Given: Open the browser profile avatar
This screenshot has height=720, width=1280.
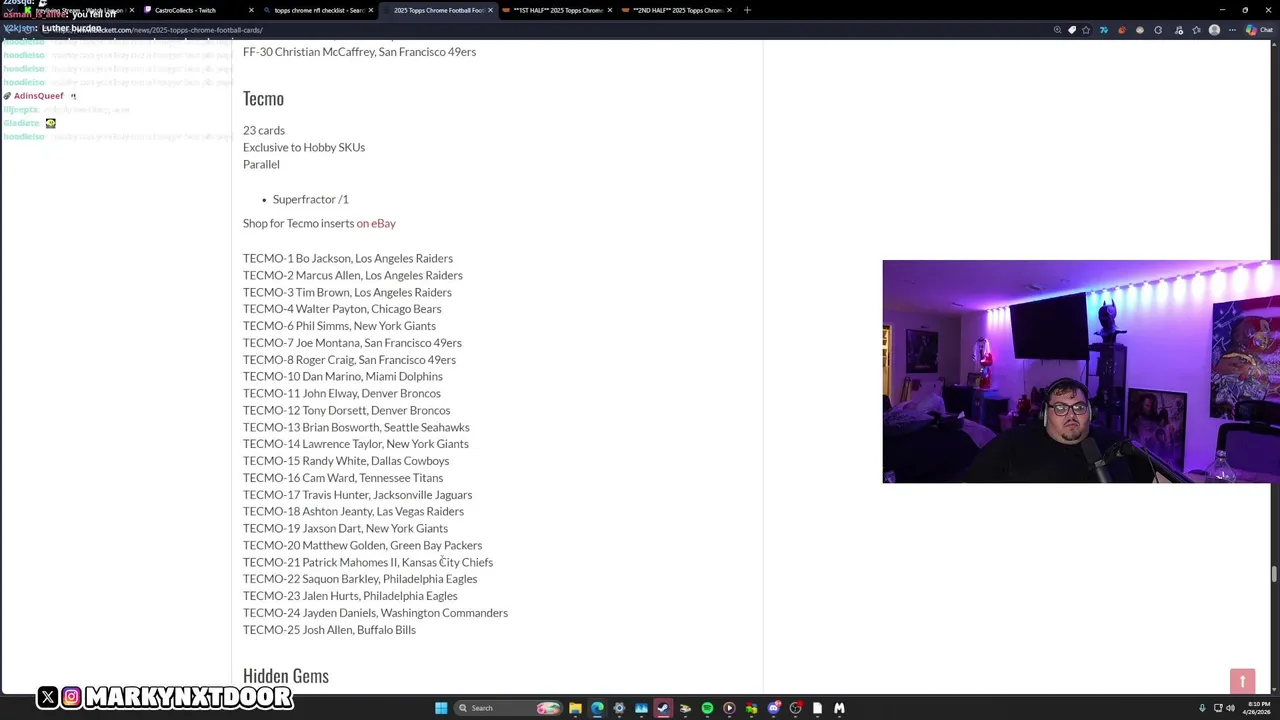Looking at the screenshot, I should point(1214,30).
